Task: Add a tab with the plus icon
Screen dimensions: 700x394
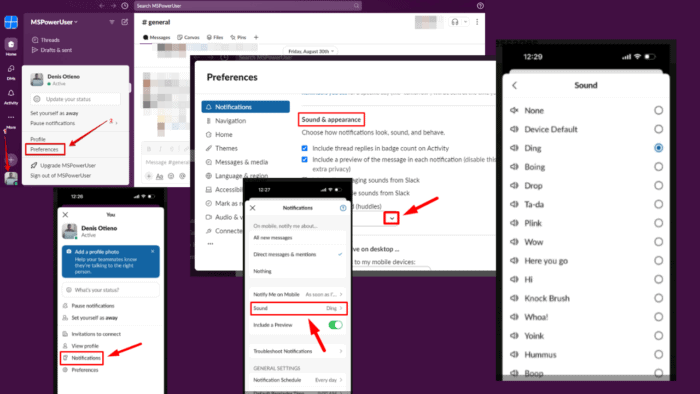Action: pos(256,37)
